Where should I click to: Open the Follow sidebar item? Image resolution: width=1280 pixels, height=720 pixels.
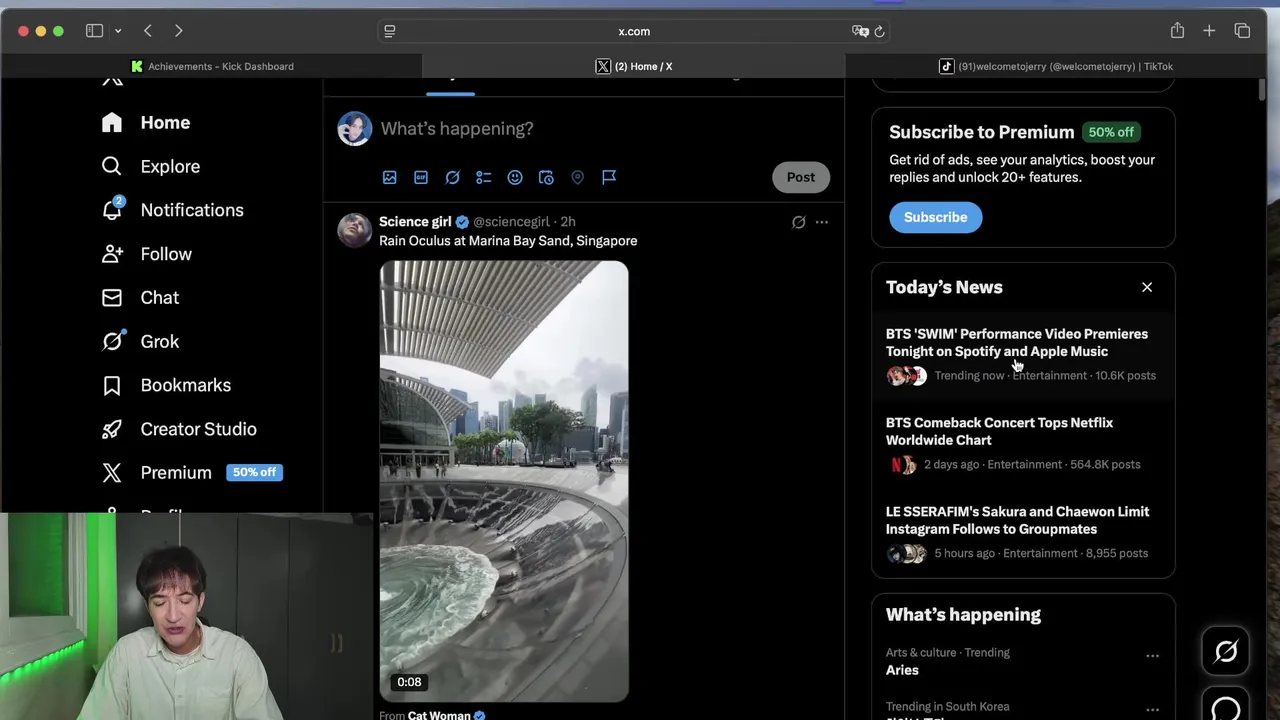[147, 254]
